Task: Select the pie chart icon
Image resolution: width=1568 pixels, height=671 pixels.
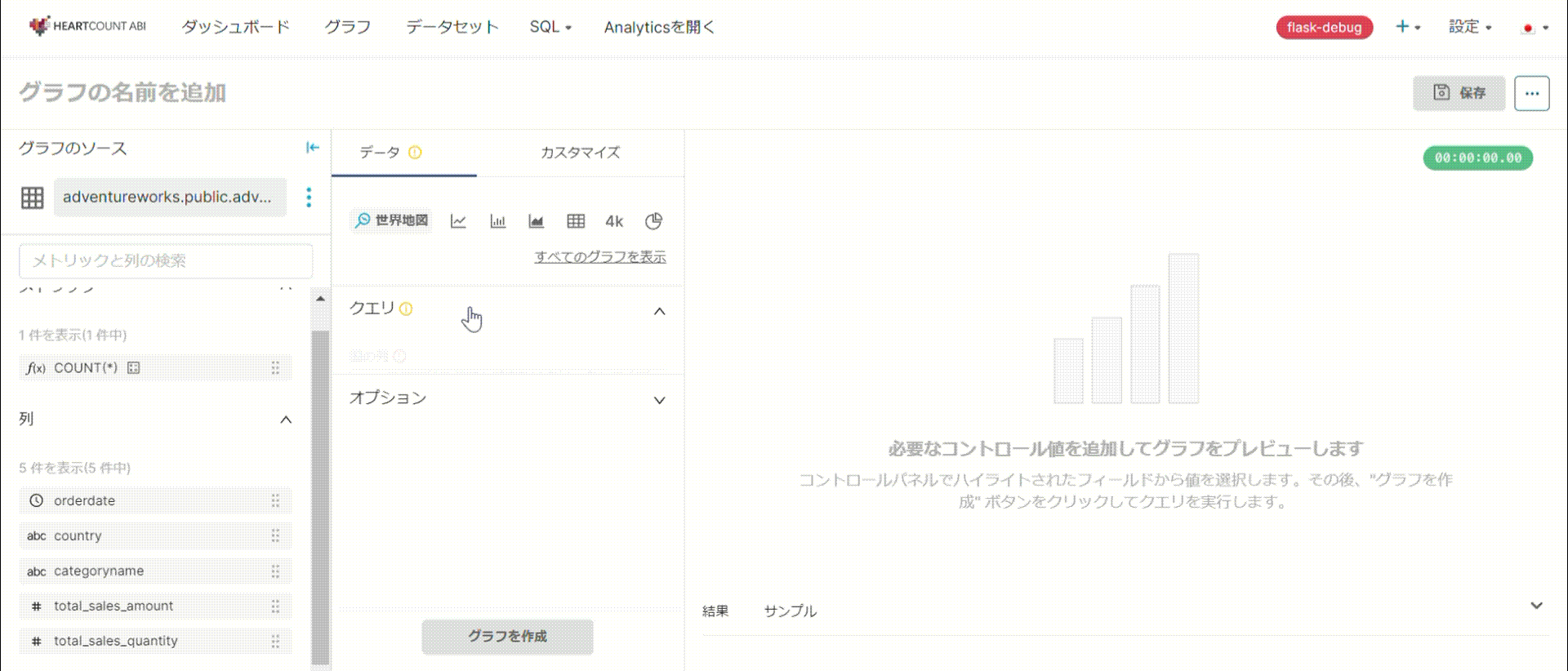Action: click(653, 221)
